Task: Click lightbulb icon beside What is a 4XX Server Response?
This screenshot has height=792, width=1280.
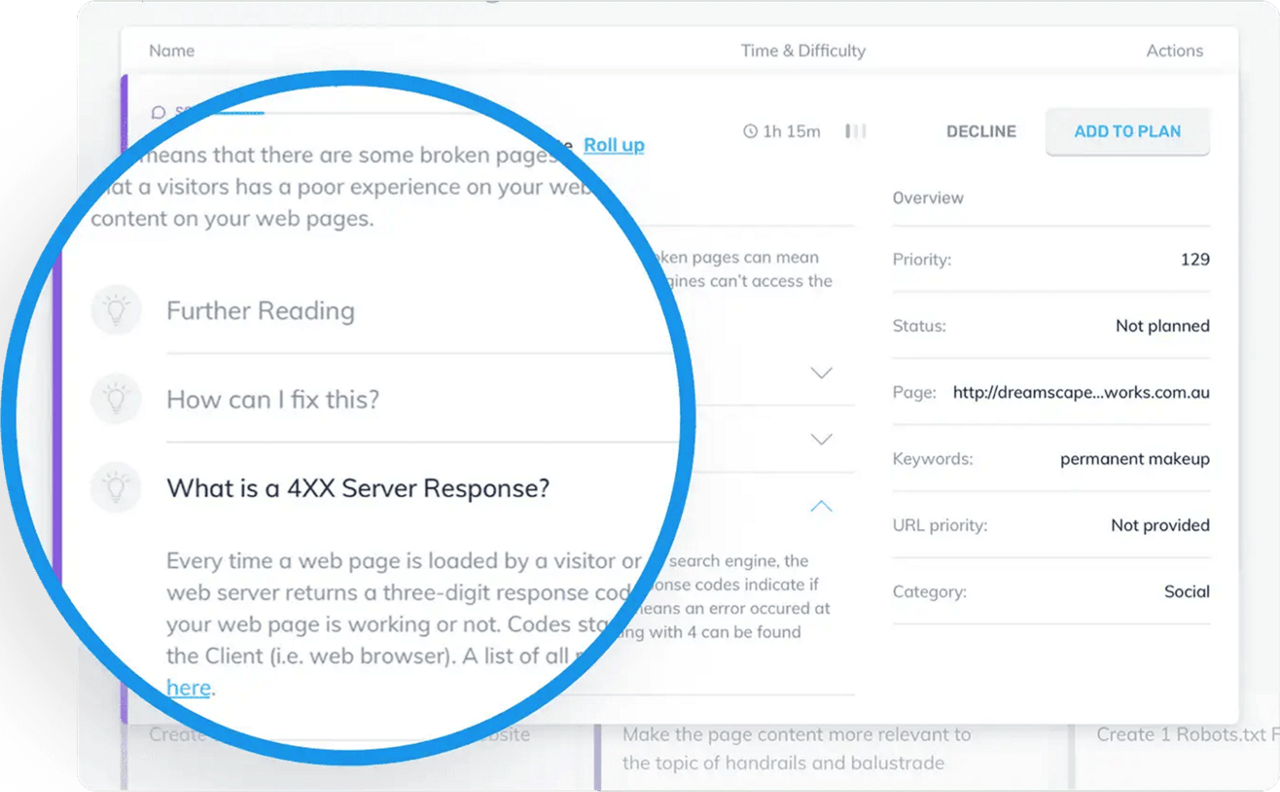Action: pos(117,488)
